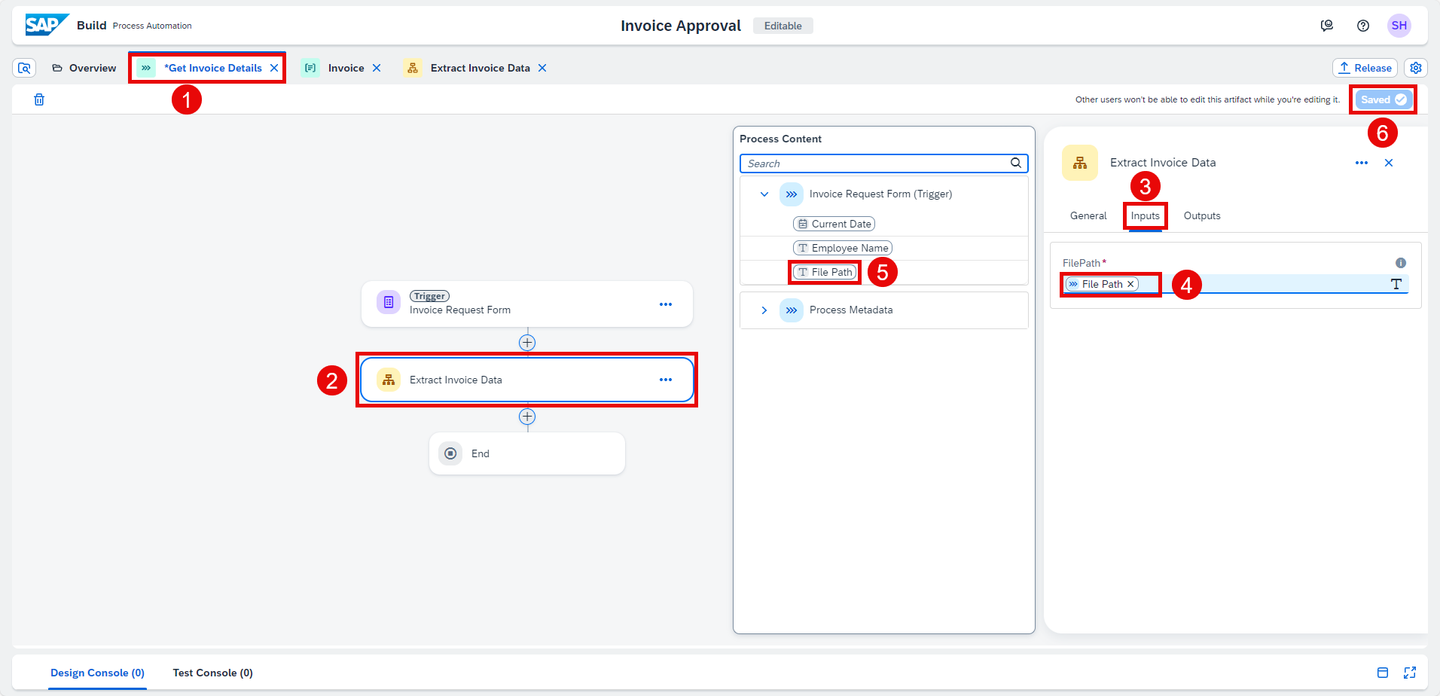
Task: Remove the File Path token from FilePath input
Action: point(1131,284)
